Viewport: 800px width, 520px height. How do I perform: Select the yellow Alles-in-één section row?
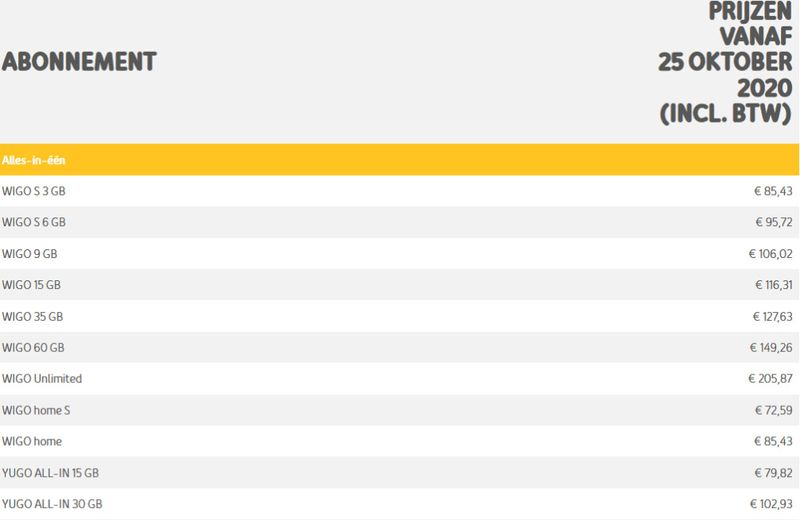click(x=399, y=160)
